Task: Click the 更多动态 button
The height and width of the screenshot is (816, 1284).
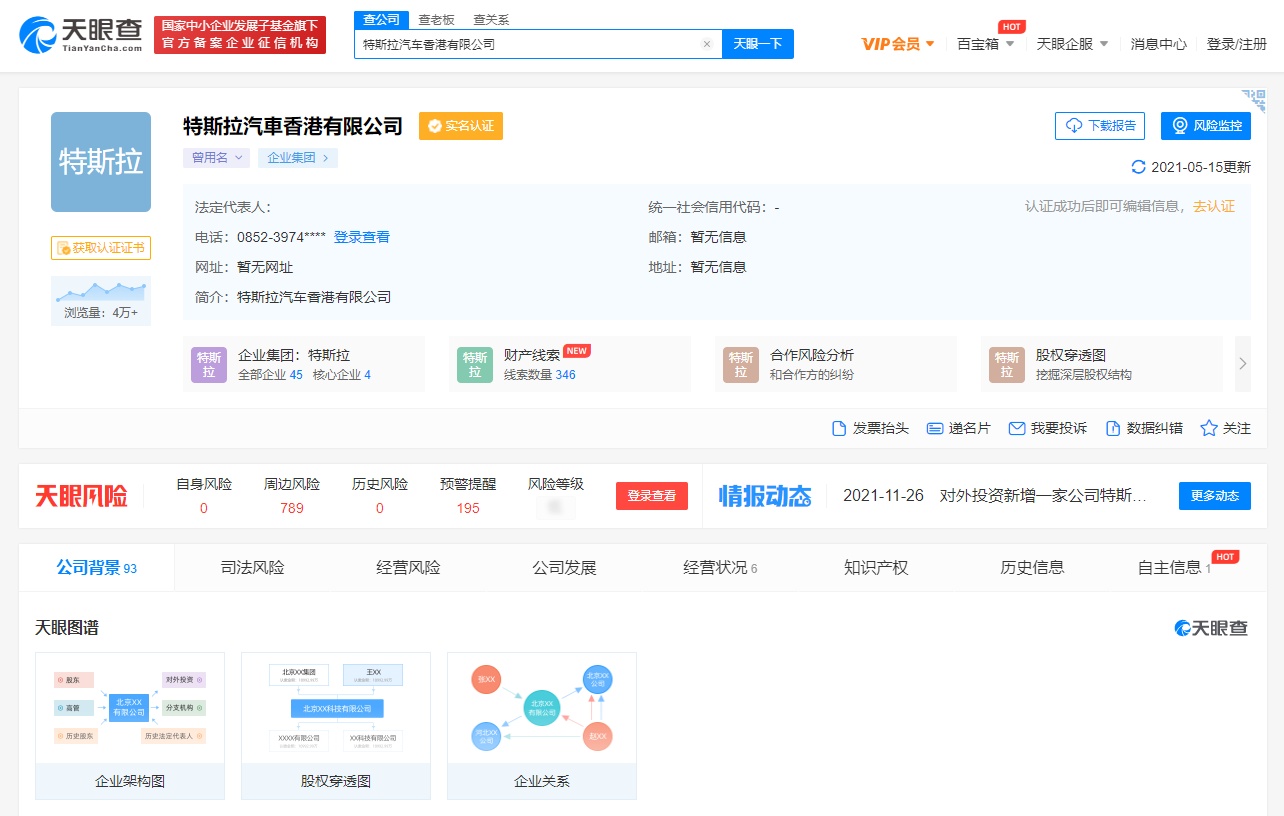Action: [1215, 496]
